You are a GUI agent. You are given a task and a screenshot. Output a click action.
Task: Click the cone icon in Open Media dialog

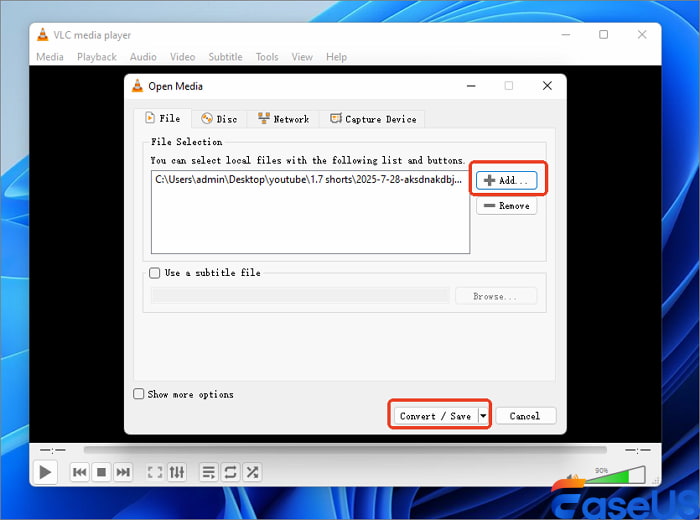click(x=138, y=86)
